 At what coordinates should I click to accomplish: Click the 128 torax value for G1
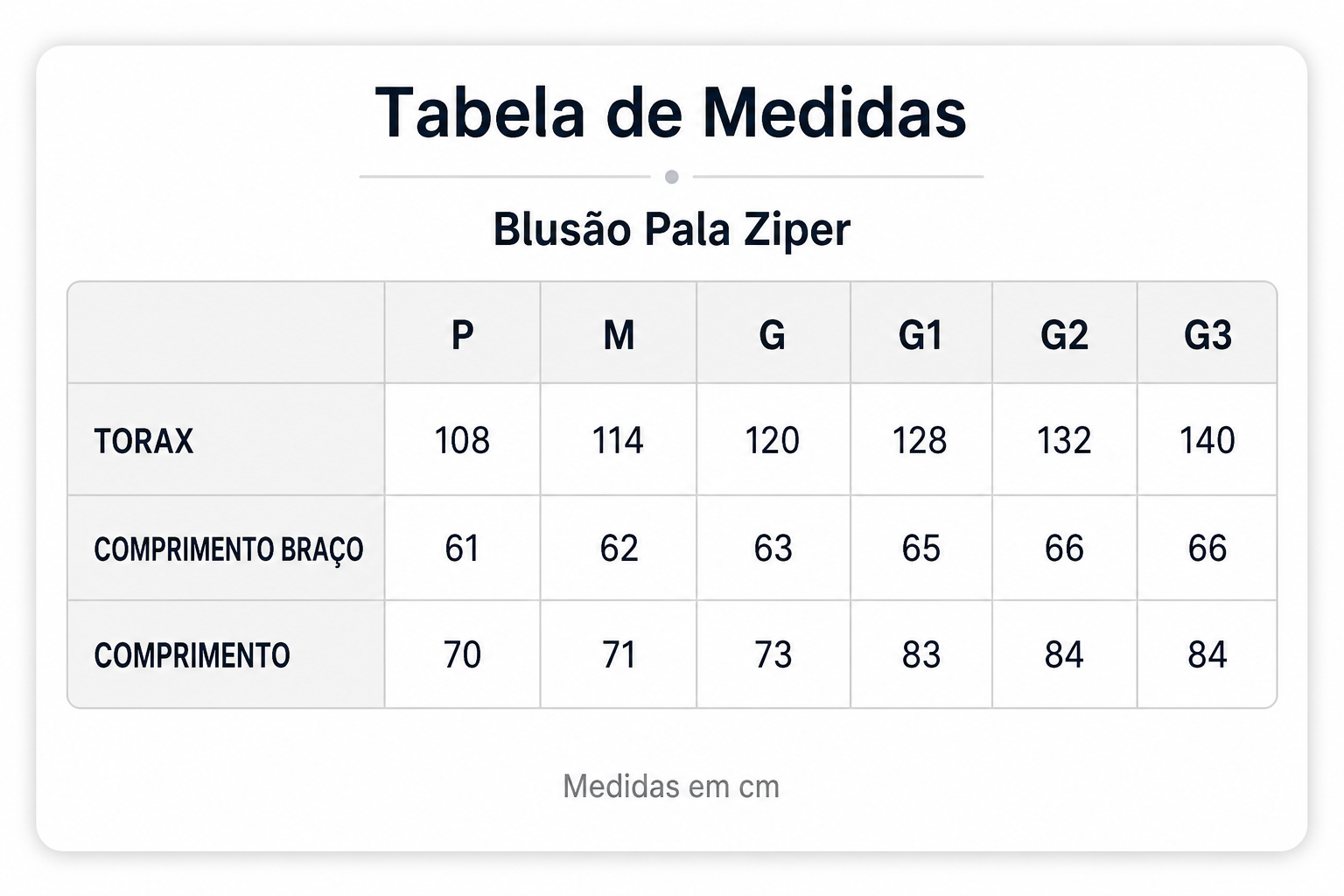[920, 439]
